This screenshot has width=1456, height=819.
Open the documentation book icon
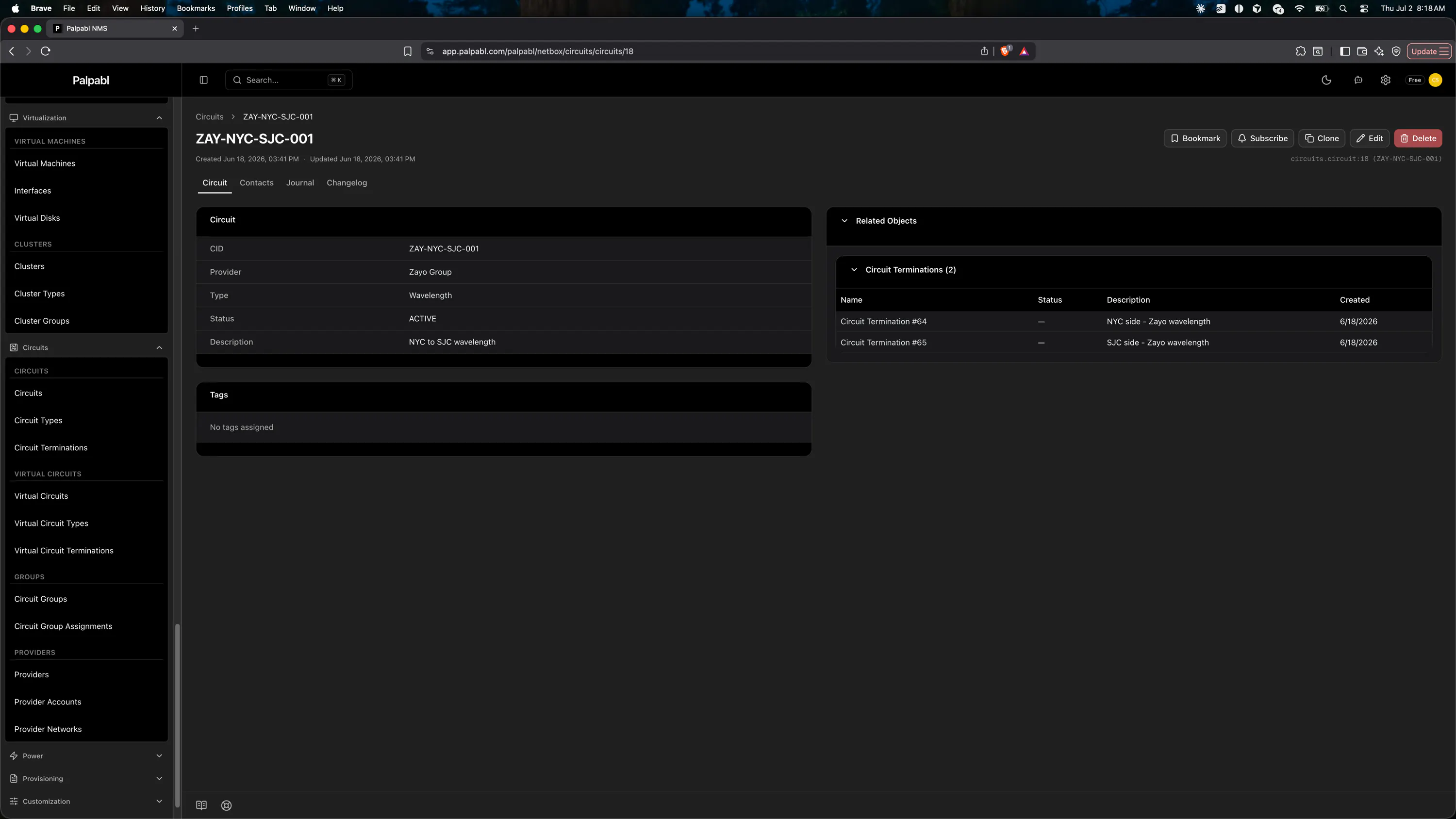pyautogui.click(x=201, y=805)
